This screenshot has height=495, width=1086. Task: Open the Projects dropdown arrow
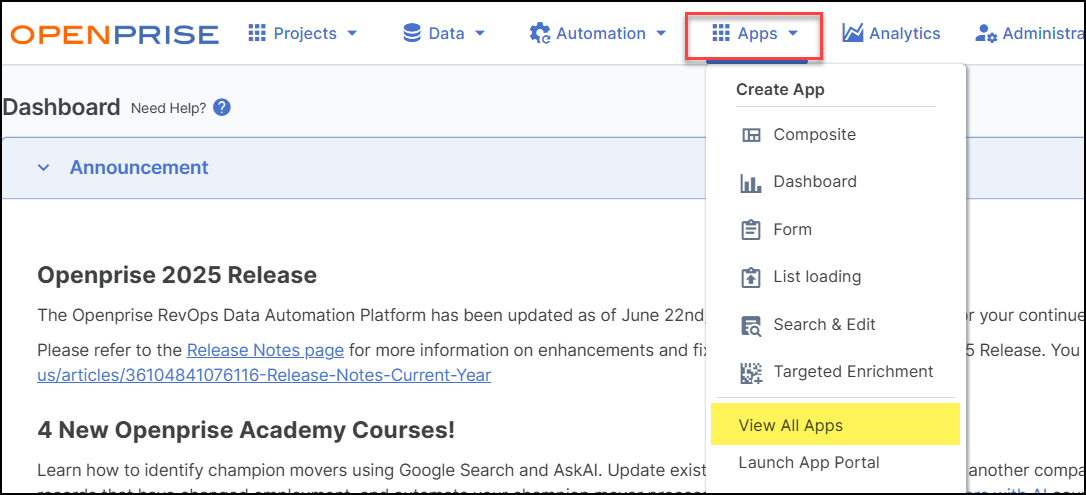352,33
